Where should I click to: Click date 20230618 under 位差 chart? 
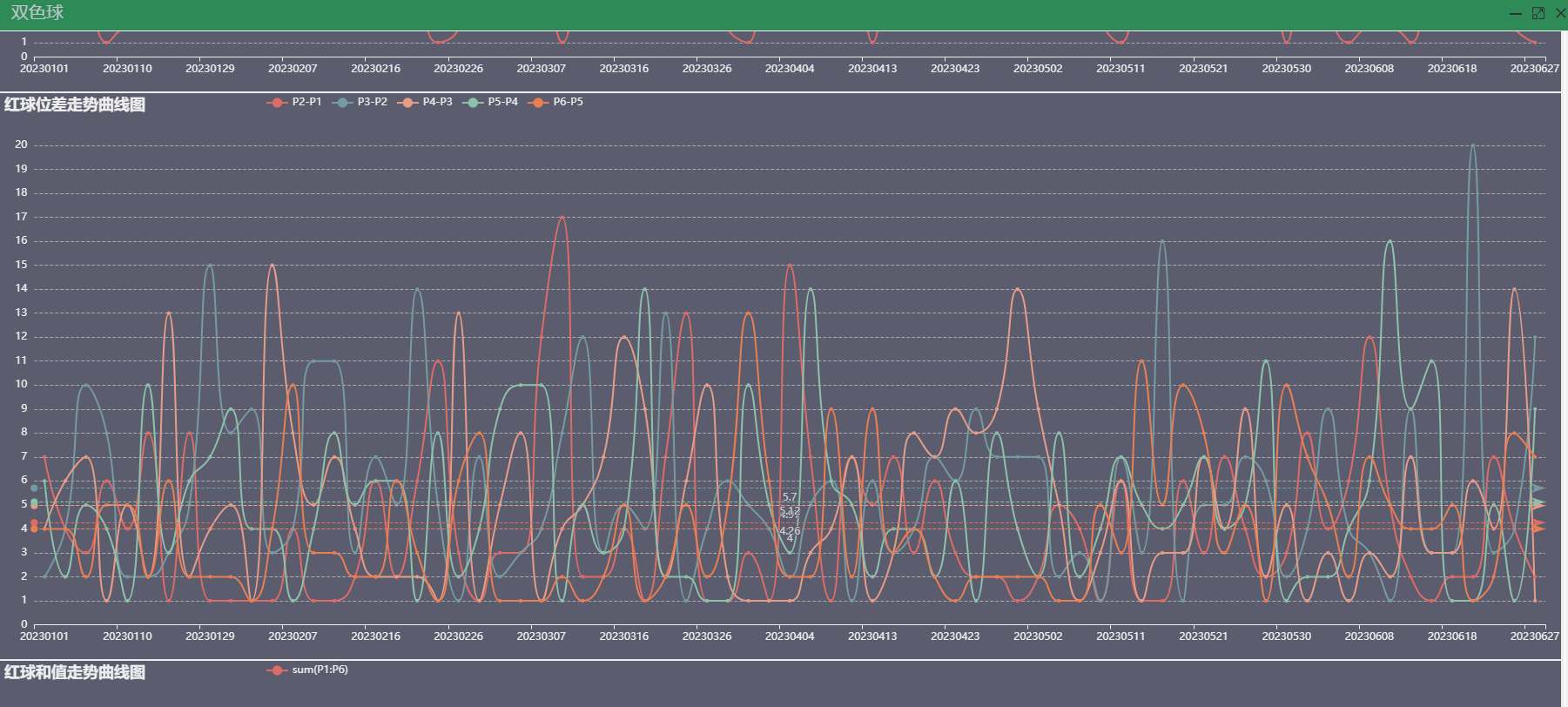pyautogui.click(x=1452, y=636)
